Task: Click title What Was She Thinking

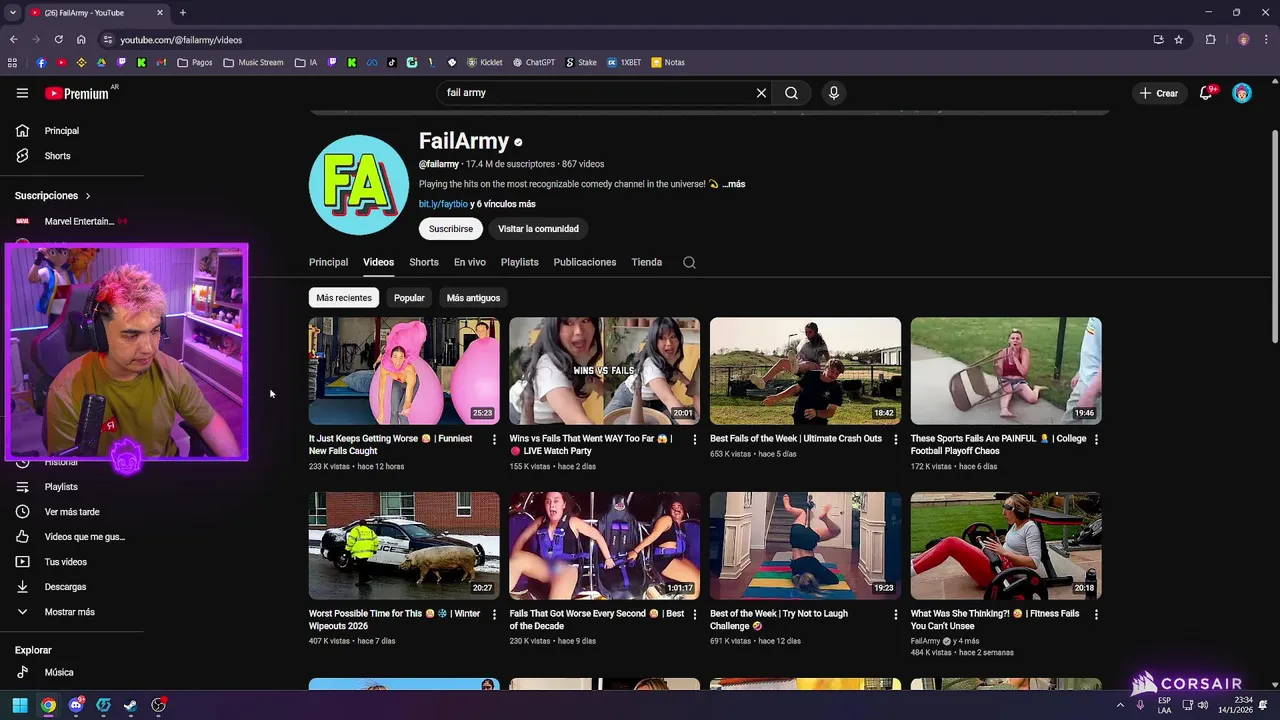Action: coord(995,620)
